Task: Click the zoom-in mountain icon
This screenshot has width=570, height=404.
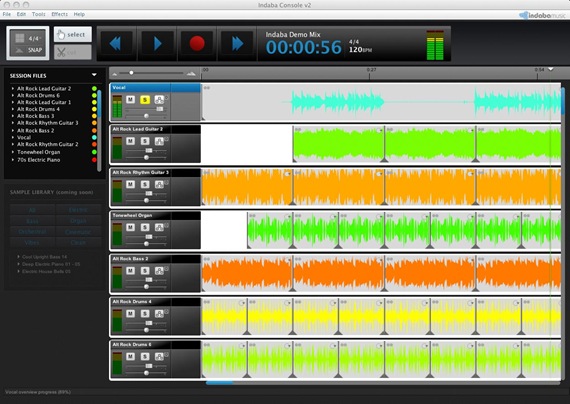Action: (191, 73)
